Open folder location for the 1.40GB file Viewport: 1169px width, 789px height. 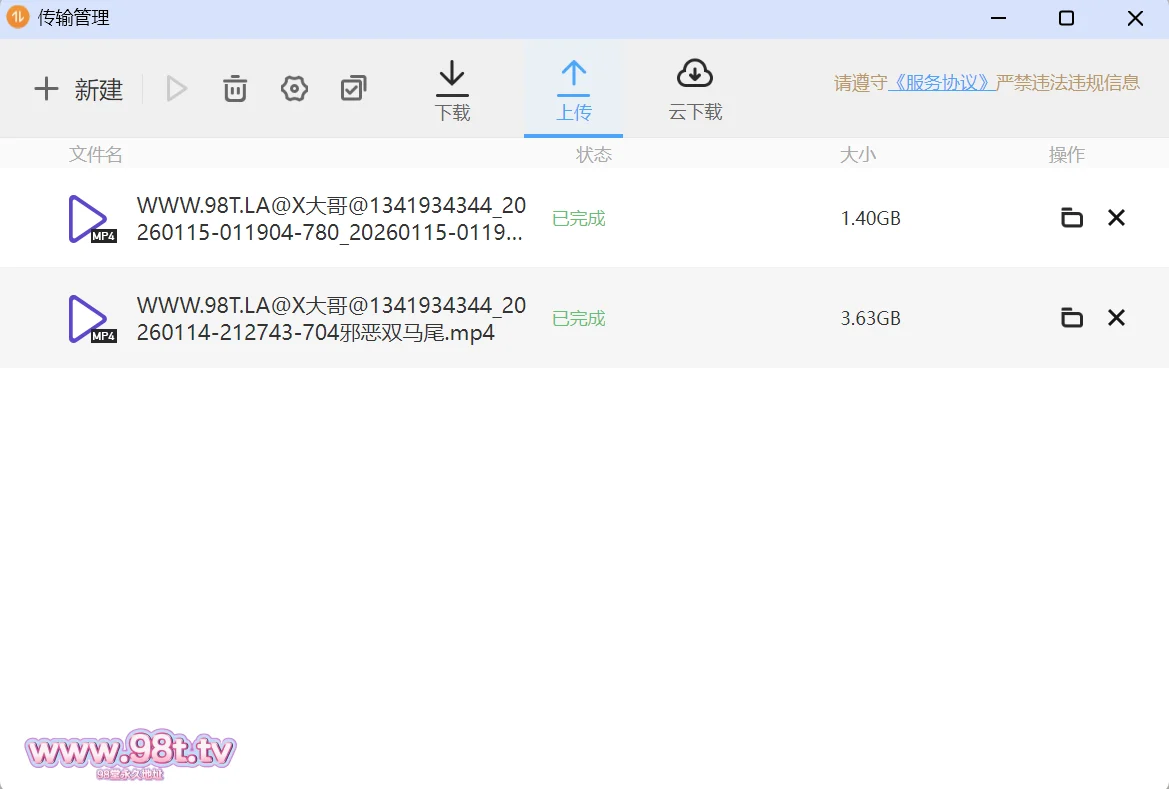click(1071, 218)
